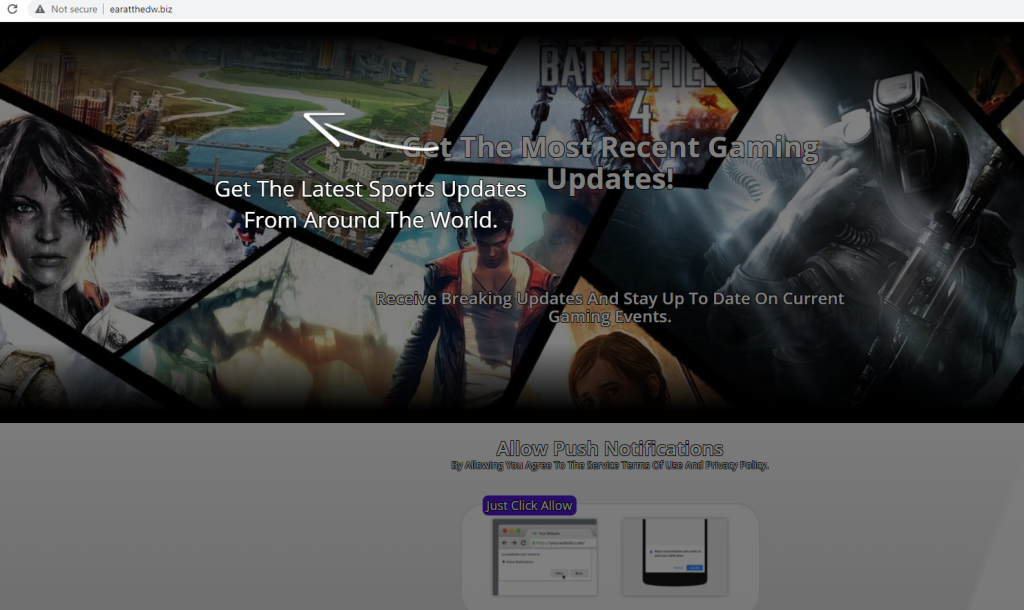Click the city landscape river game image
Screen dimensions: 1024x610
(250, 100)
